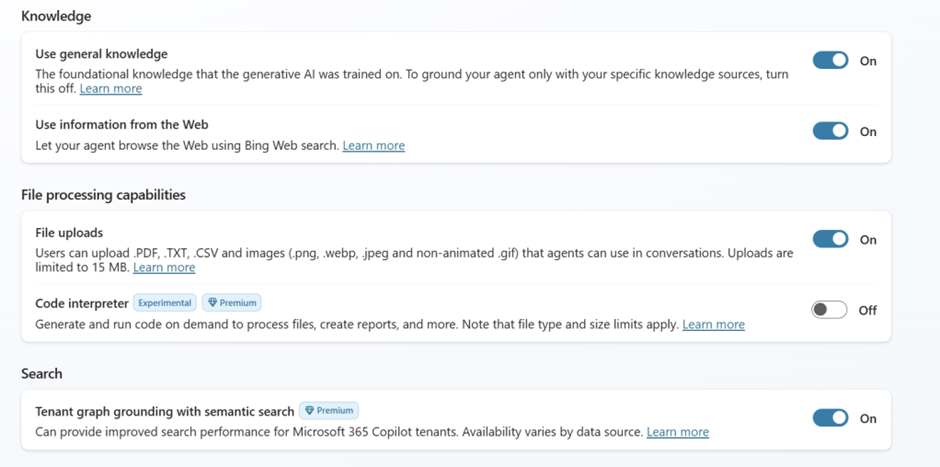The height and width of the screenshot is (467, 940).
Task: Switch off Tenant graph grounding toggle
Action: click(x=829, y=418)
